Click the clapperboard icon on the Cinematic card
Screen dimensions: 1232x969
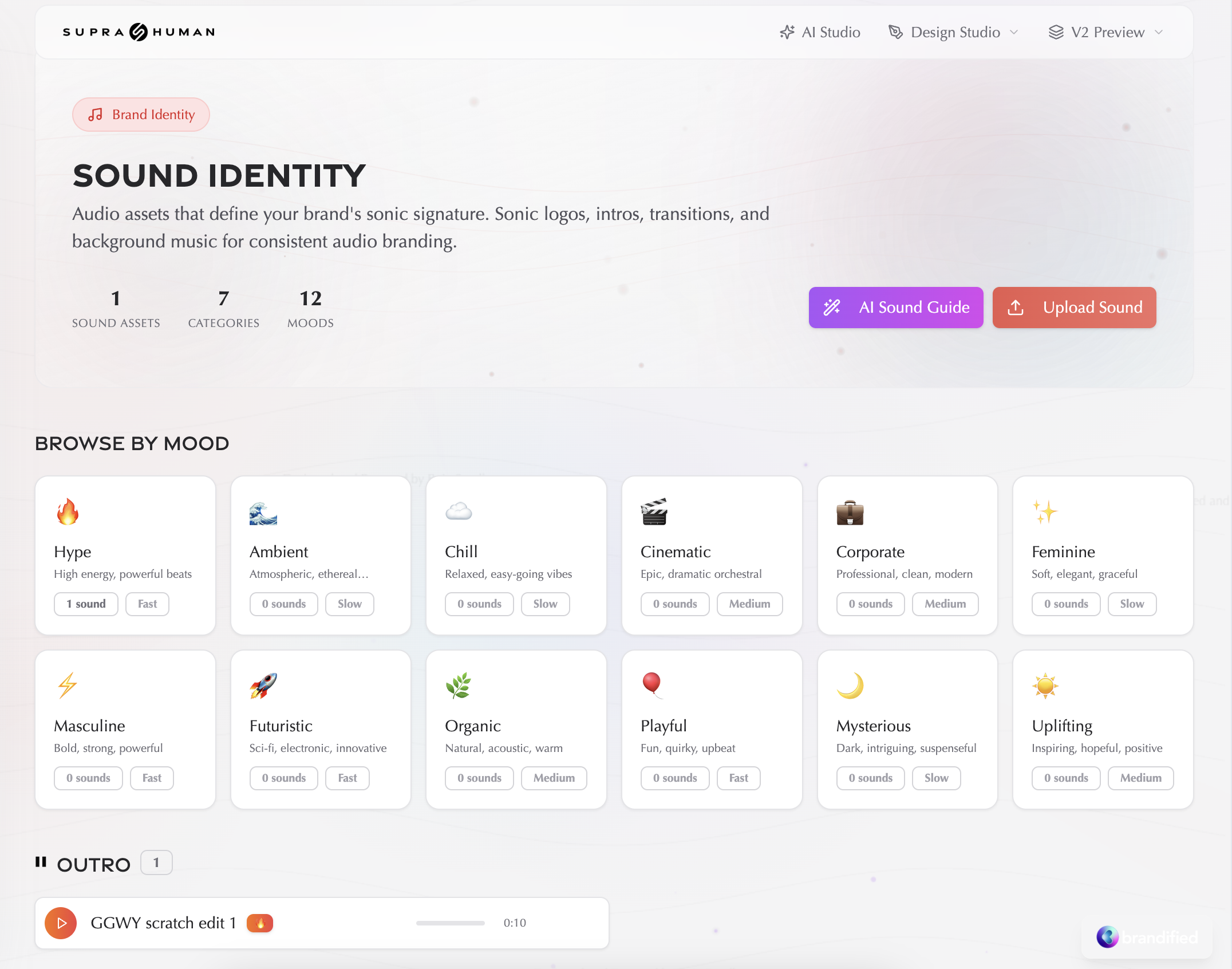[654, 513]
